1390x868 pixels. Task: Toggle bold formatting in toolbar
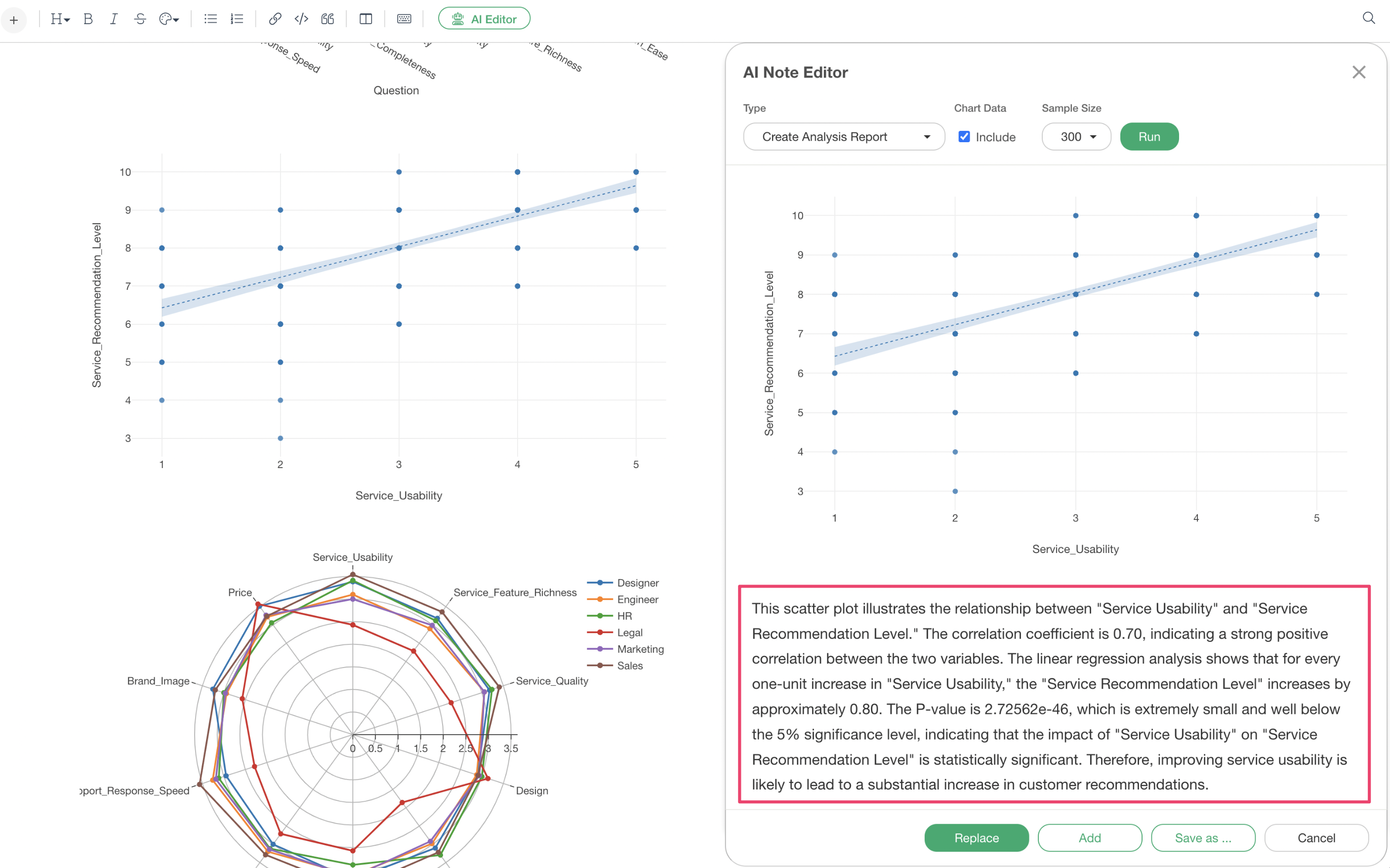coord(88,19)
